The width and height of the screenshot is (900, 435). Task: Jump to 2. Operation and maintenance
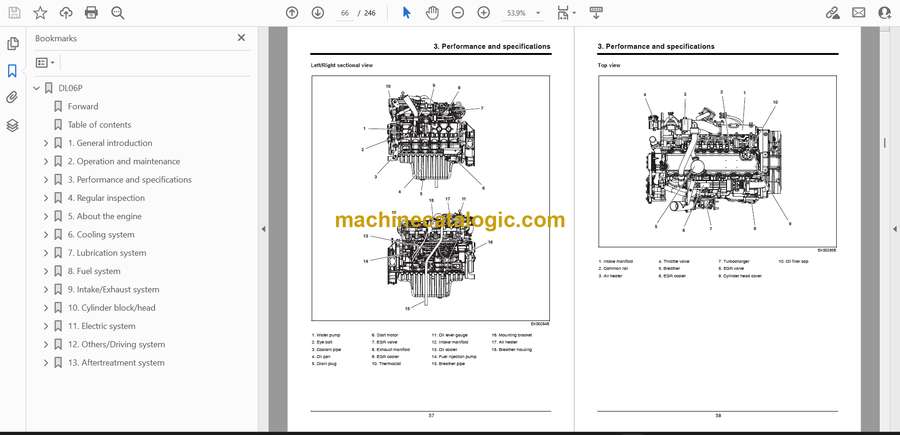pos(124,161)
